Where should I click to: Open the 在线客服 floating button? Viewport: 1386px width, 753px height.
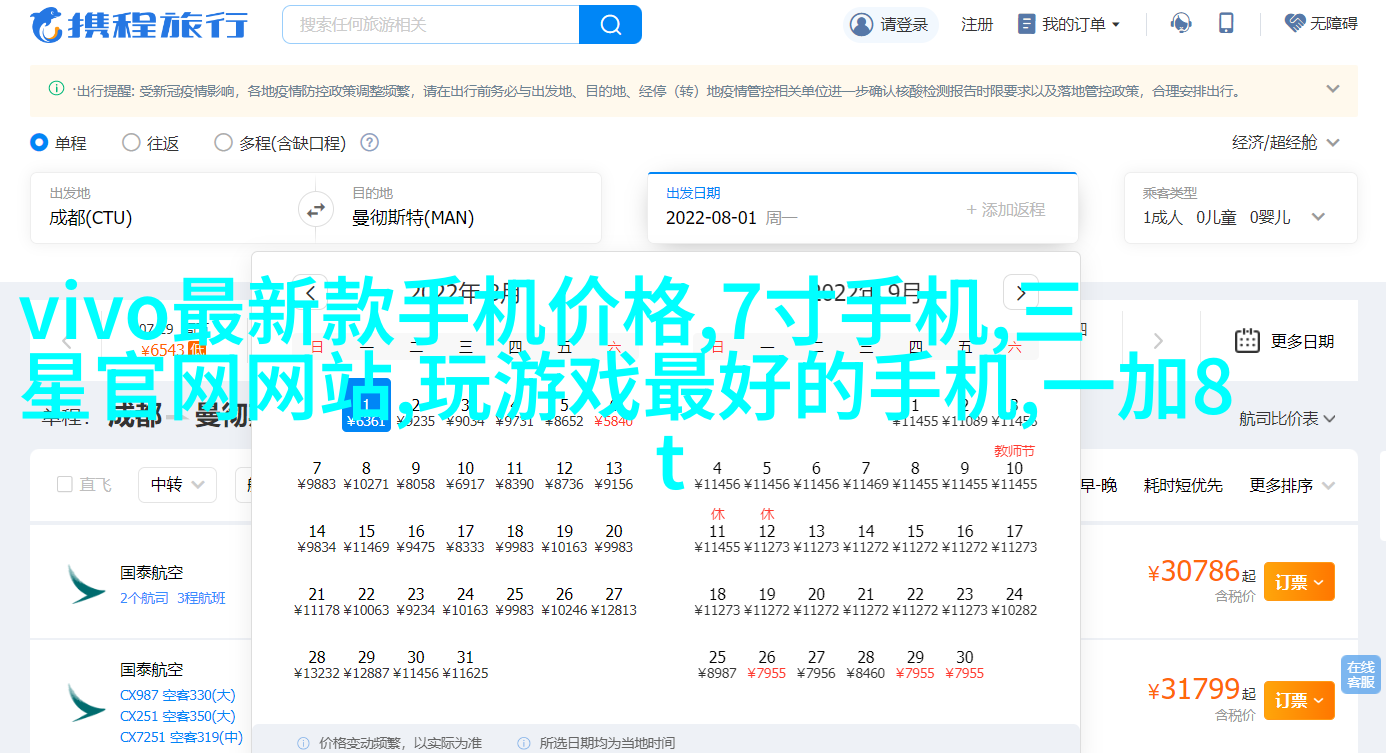click(x=1361, y=675)
